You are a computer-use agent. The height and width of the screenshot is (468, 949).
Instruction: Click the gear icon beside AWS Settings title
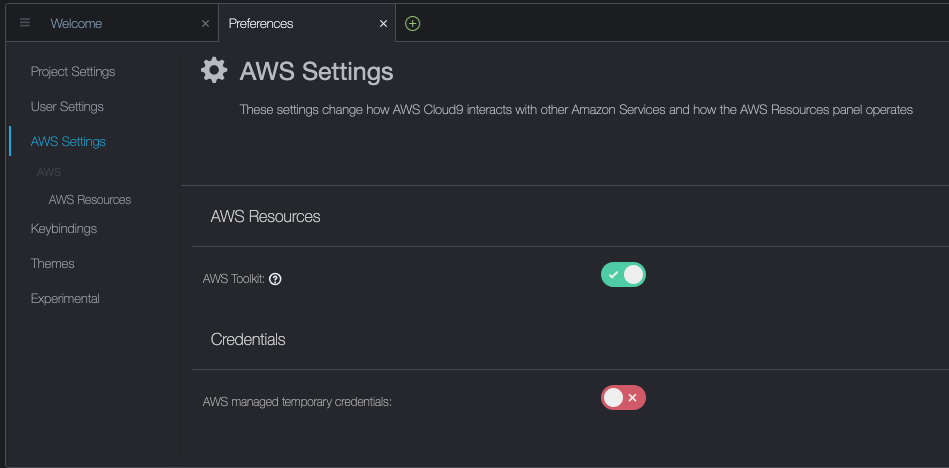tap(214, 70)
